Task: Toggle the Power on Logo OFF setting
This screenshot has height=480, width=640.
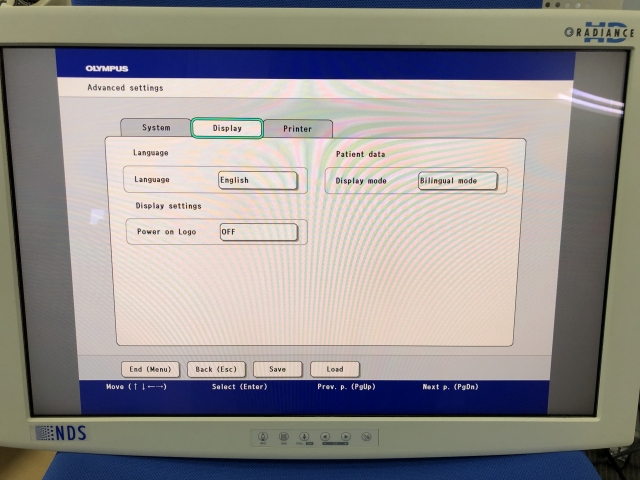Action: (259, 232)
